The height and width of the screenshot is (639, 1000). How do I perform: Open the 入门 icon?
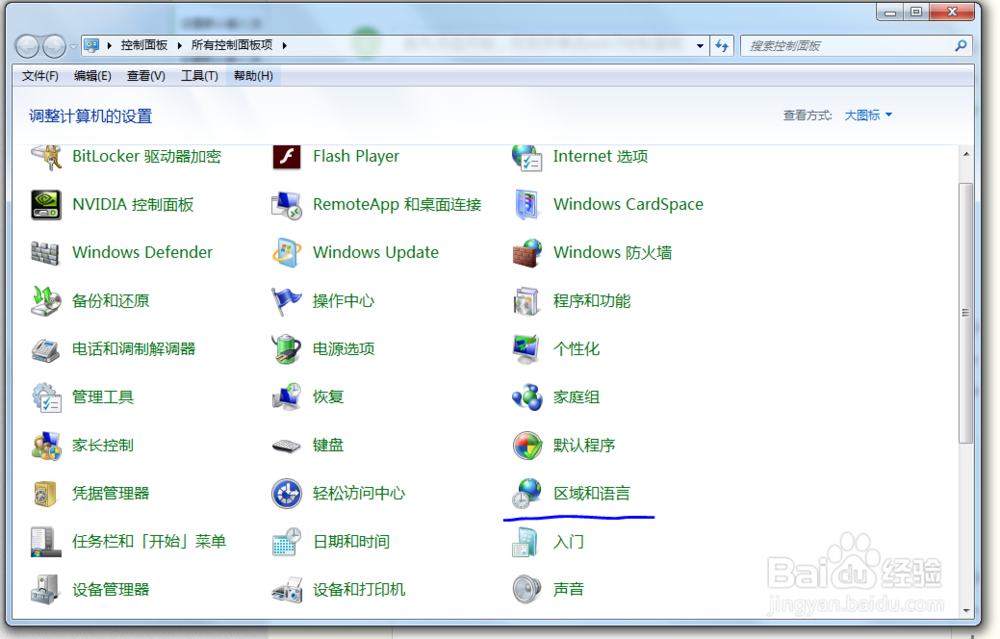pos(526,542)
